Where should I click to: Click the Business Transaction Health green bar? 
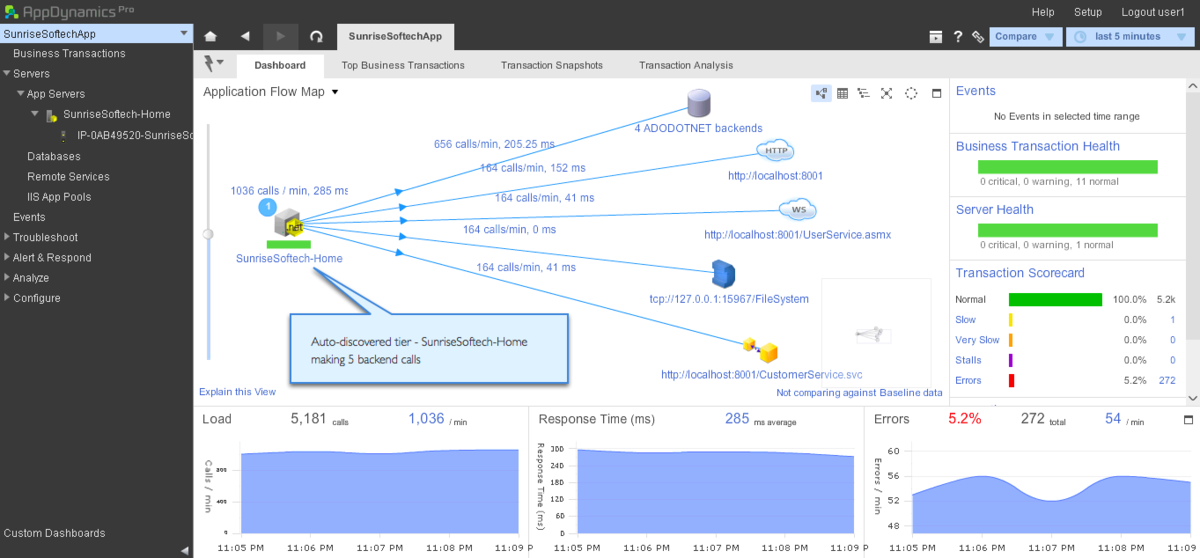tap(1067, 167)
